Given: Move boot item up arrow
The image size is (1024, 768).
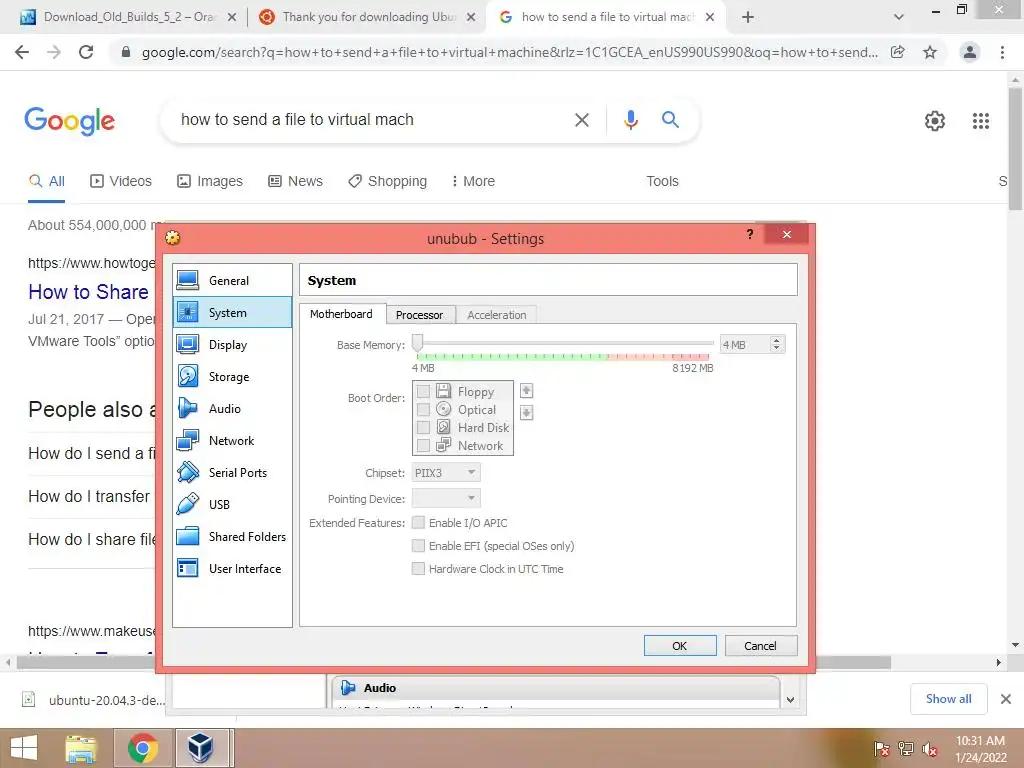Looking at the screenshot, I should (x=526, y=391).
